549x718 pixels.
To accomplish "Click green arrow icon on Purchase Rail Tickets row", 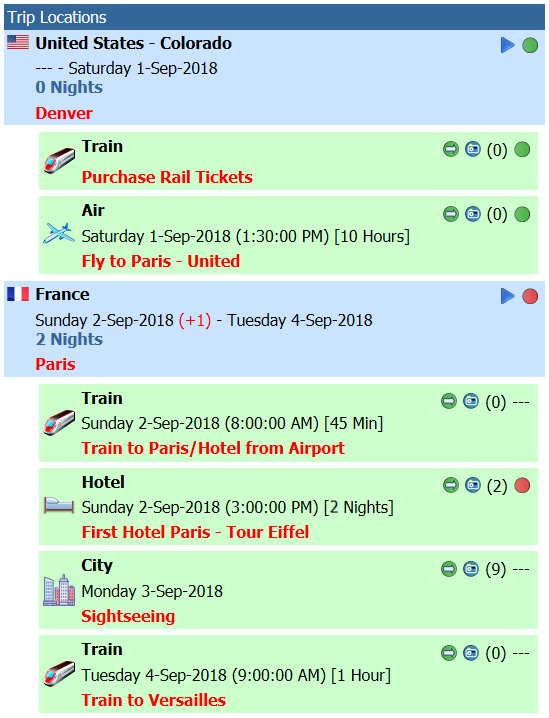I will click(x=451, y=149).
